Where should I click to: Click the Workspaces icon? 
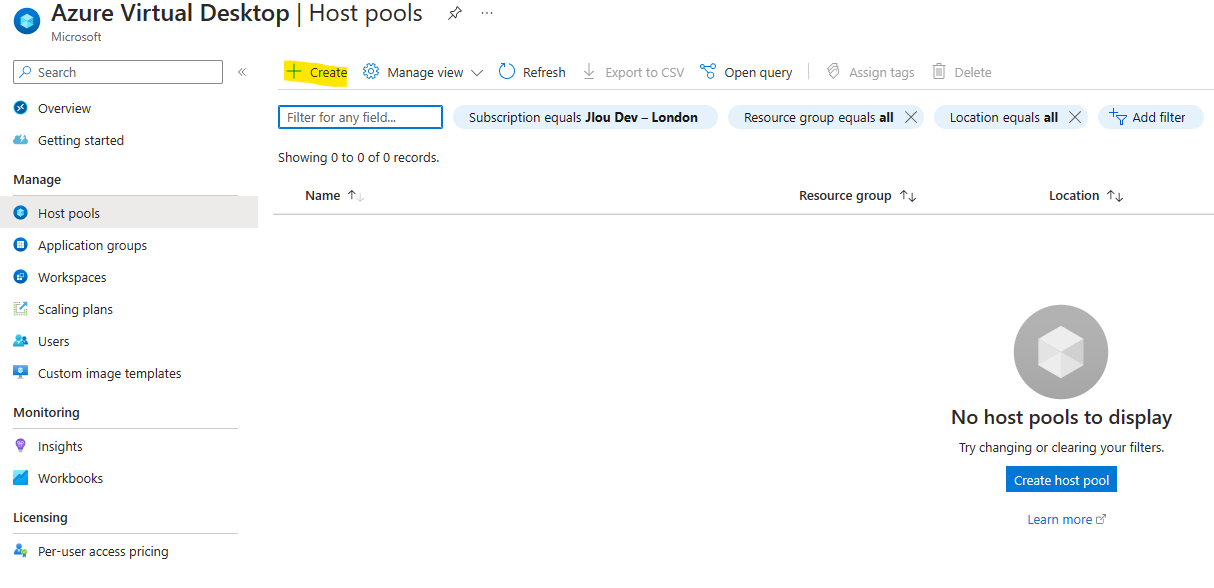pos(21,277)
